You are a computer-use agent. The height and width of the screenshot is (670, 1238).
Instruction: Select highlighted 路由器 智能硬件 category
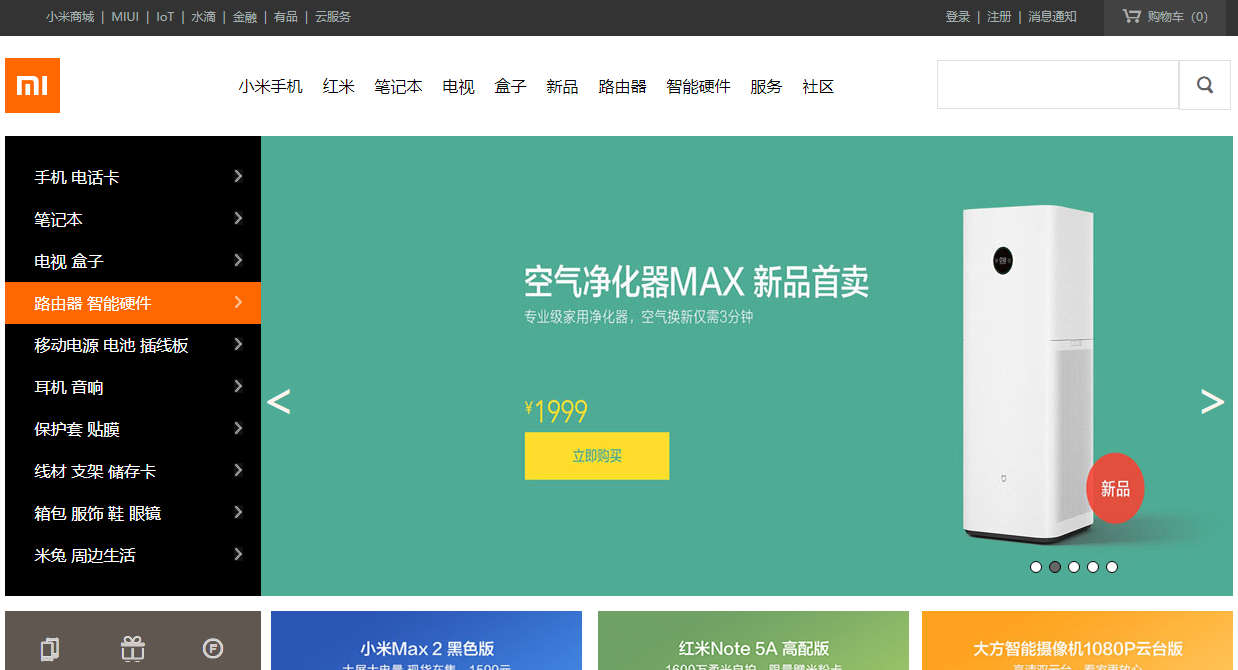133,303
